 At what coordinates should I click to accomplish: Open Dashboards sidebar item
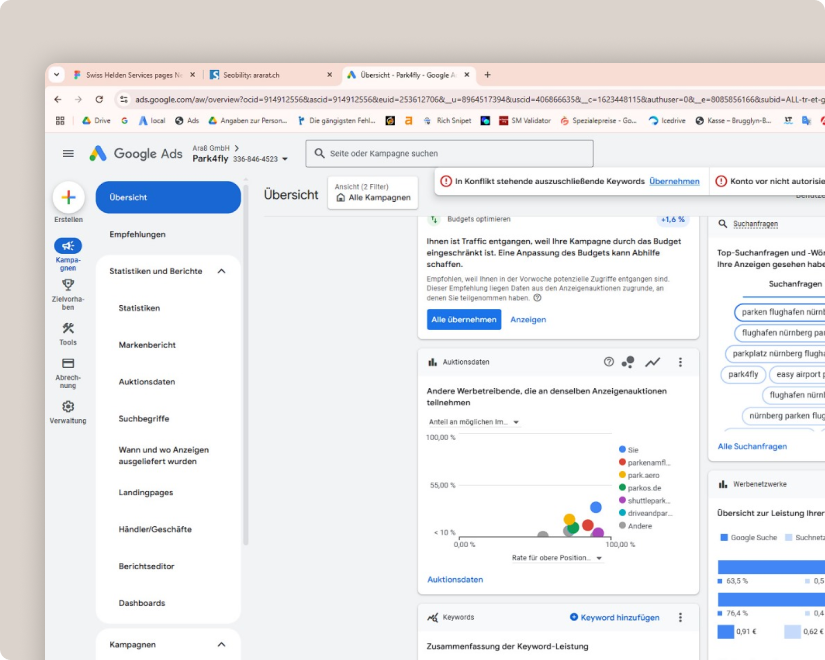coord(142,603)
